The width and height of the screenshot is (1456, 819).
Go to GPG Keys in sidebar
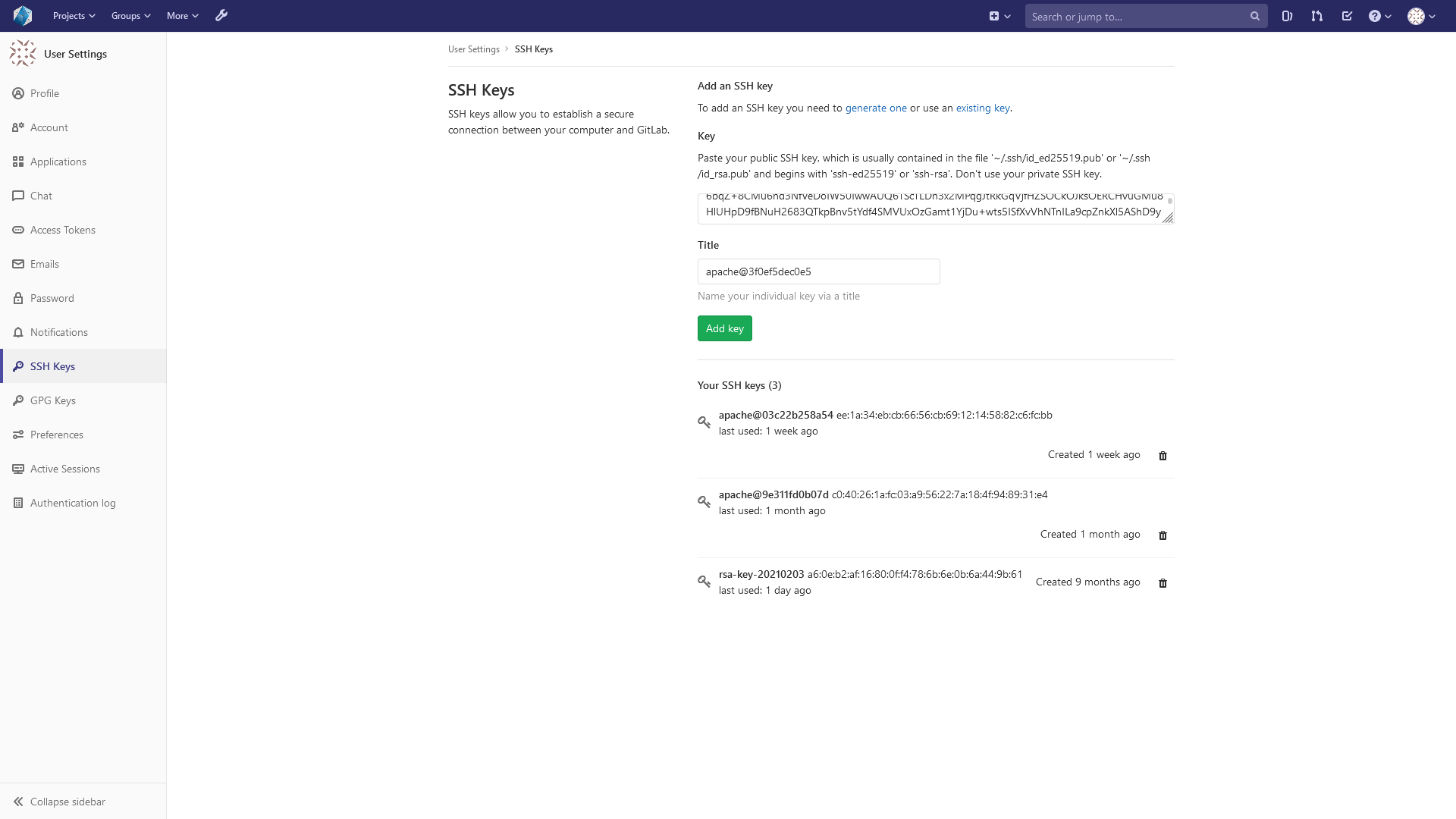coord(53,400)
